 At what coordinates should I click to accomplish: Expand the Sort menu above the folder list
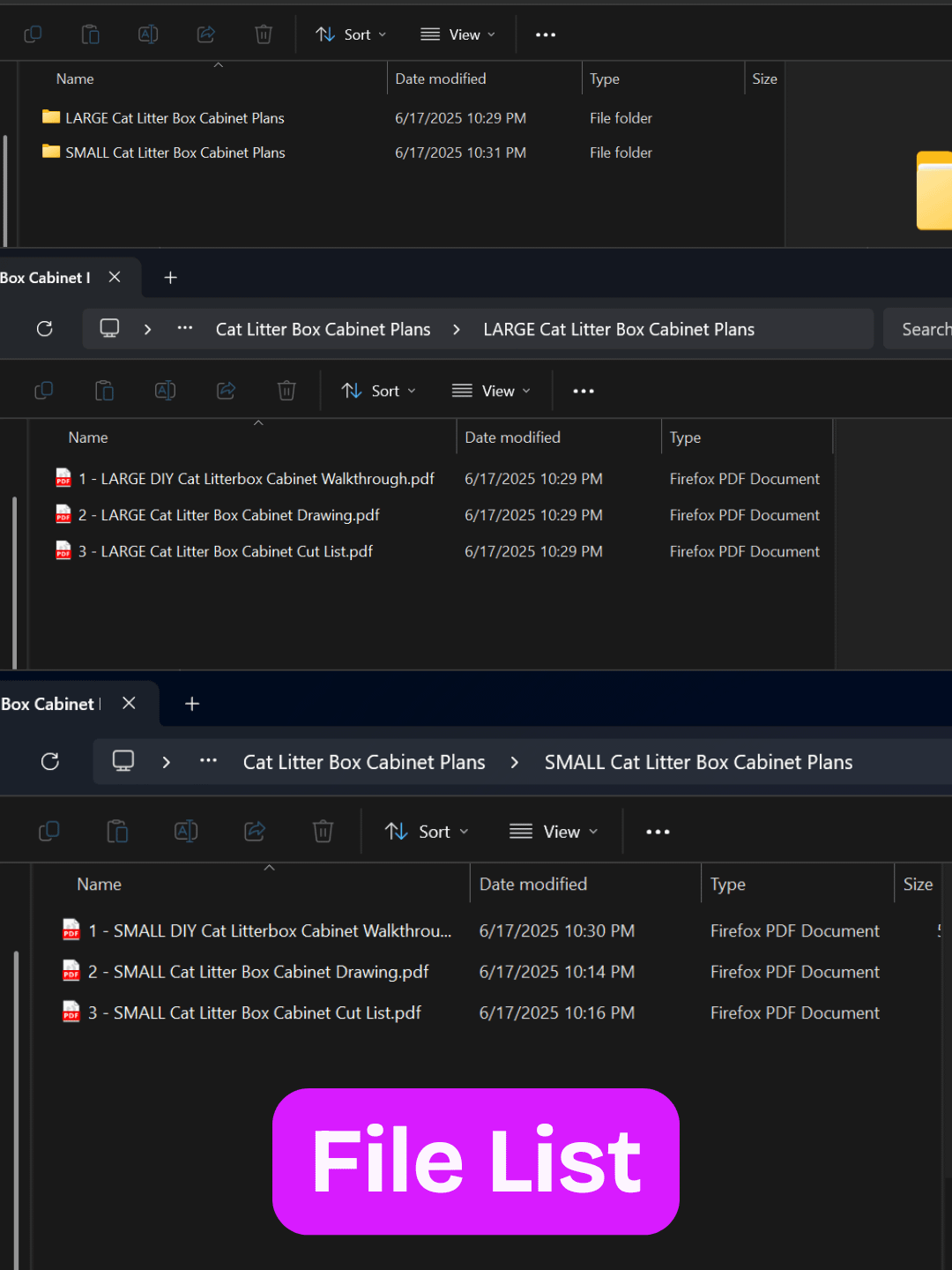pos(351,34)
